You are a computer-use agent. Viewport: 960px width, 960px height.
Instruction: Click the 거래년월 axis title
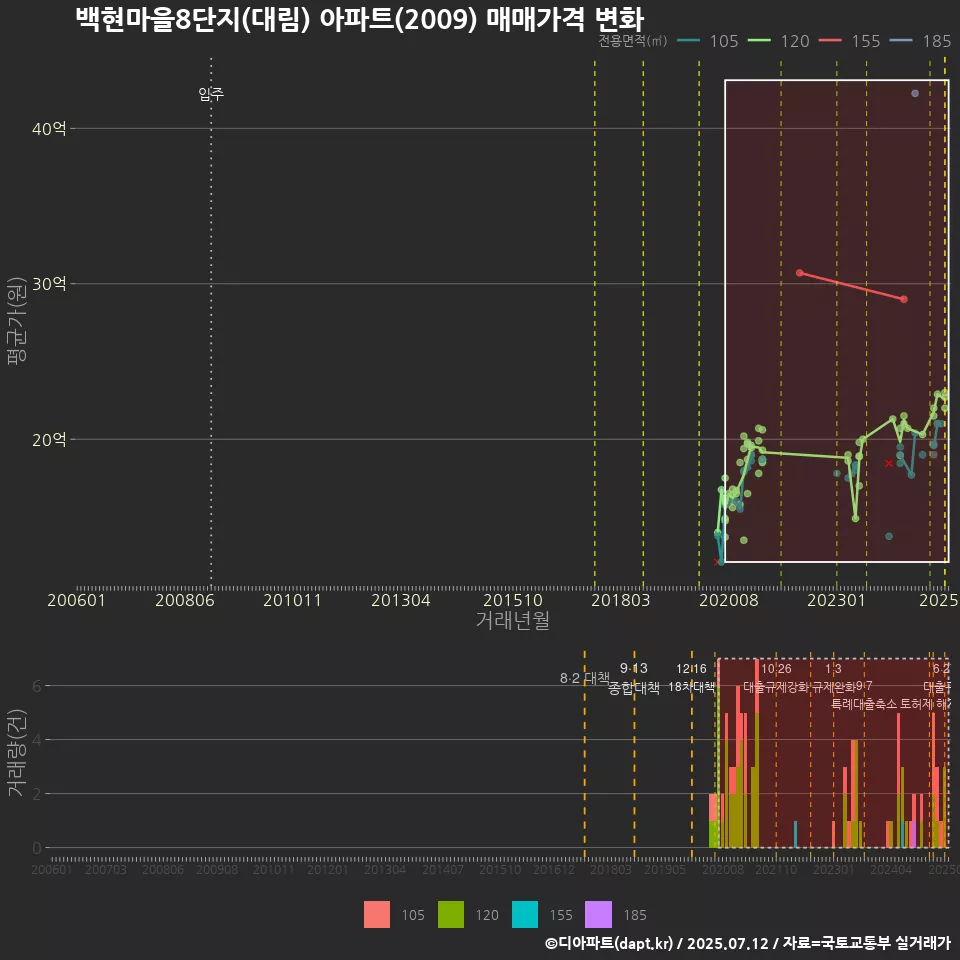click(512, 620)
